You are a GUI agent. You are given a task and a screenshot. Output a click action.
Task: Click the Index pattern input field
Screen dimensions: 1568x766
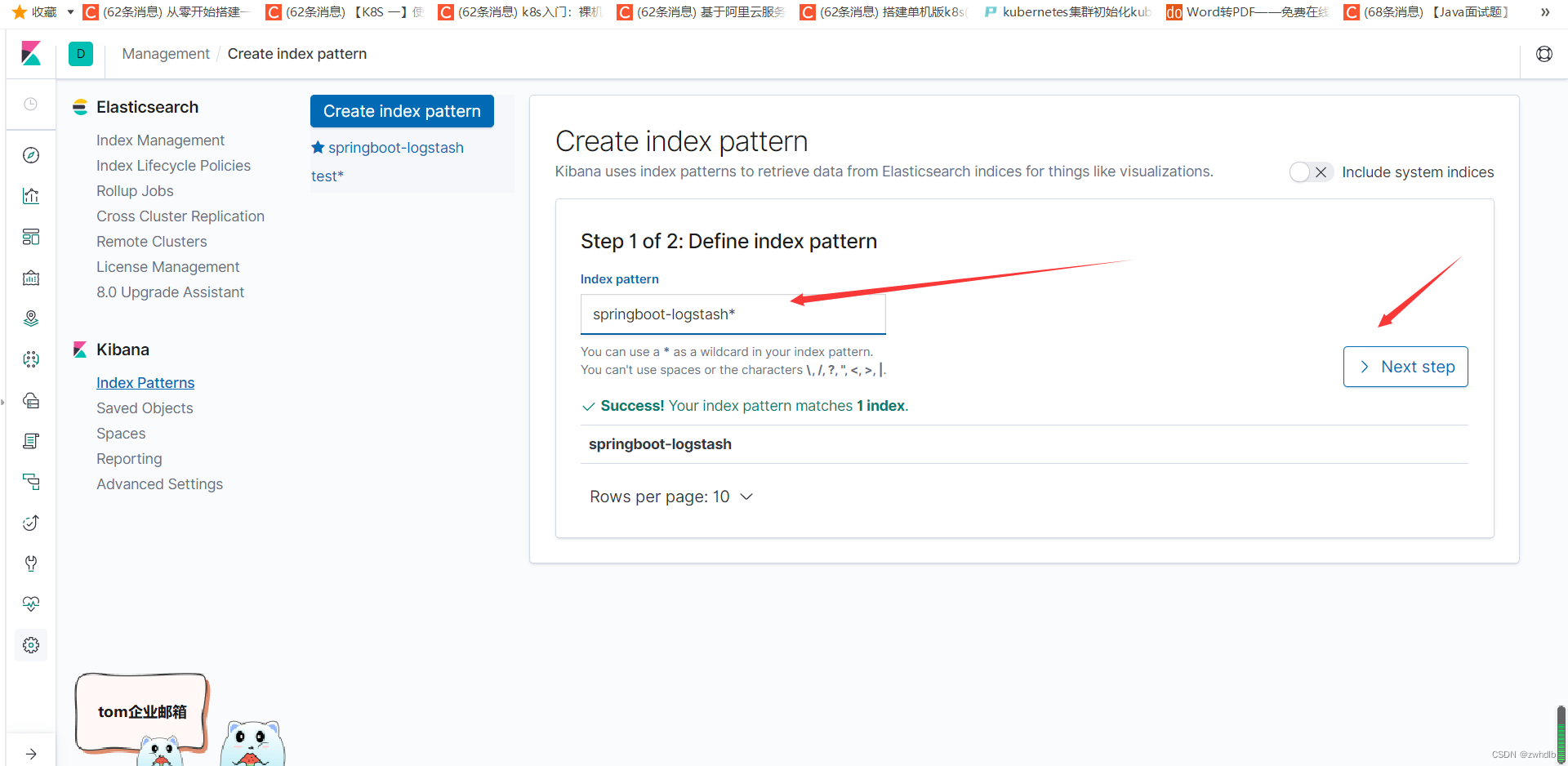(733, 314)
